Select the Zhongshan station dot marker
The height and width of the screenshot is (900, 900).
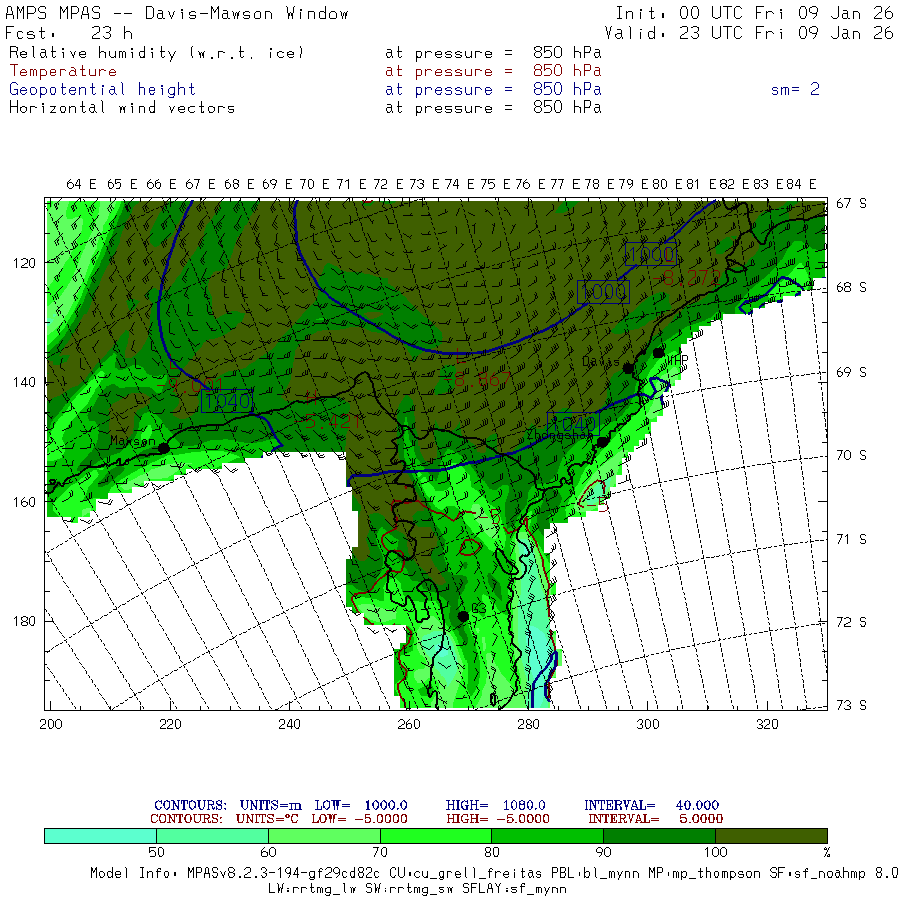click(602, 442)
